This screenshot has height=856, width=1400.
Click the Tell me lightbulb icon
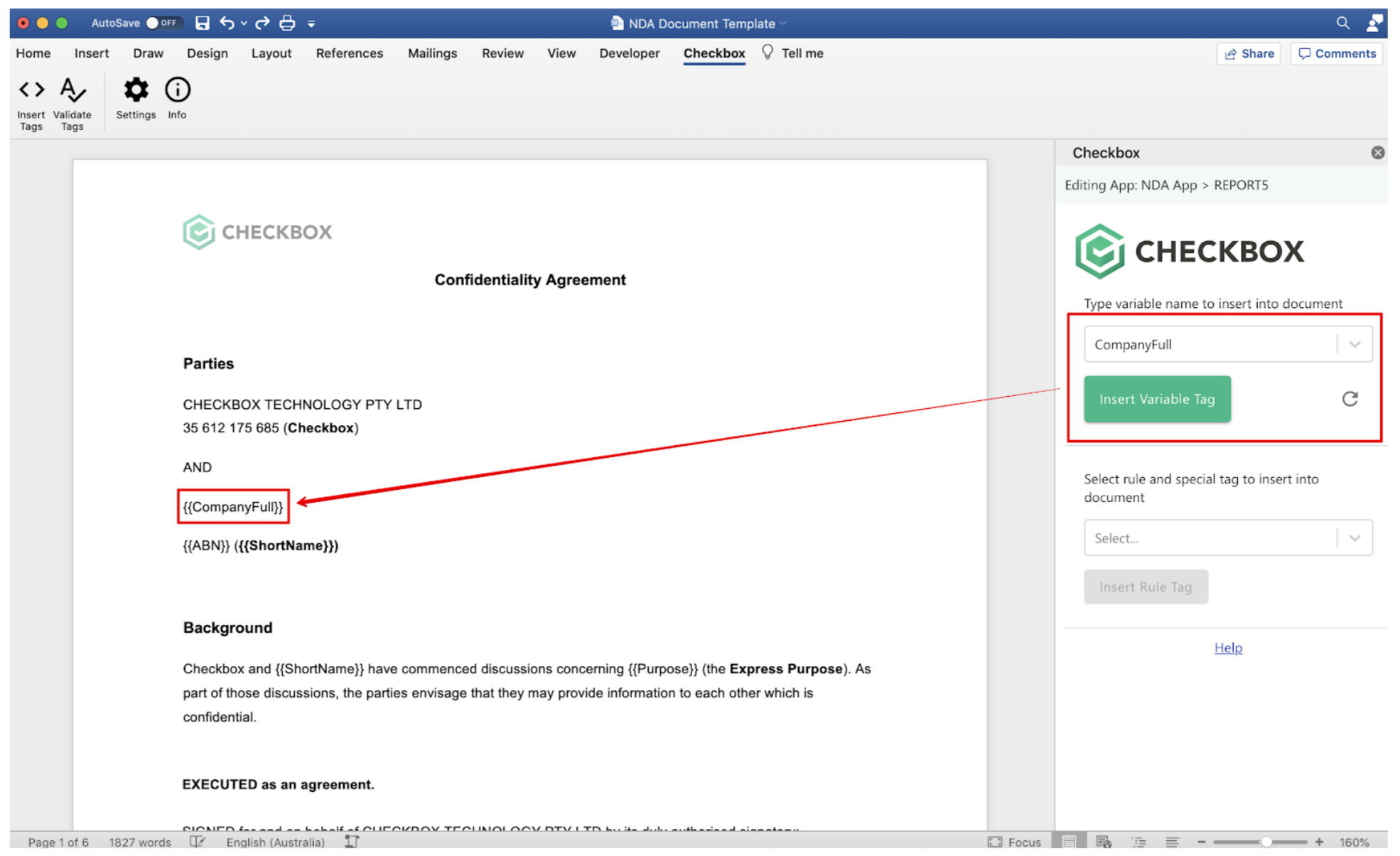[x=768, y=53]
